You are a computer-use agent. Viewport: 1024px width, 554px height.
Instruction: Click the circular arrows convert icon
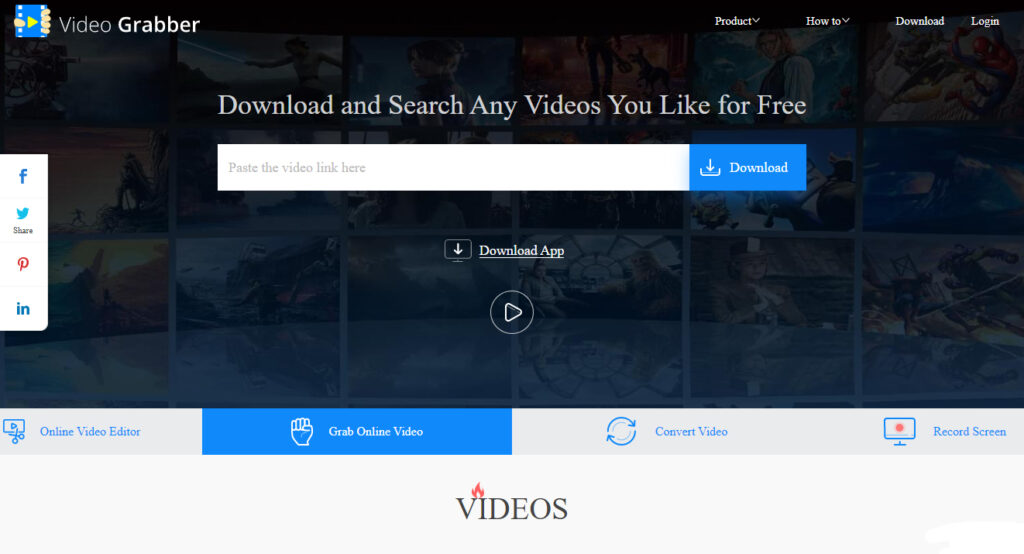pyautogui.click(x=621, y=431)
